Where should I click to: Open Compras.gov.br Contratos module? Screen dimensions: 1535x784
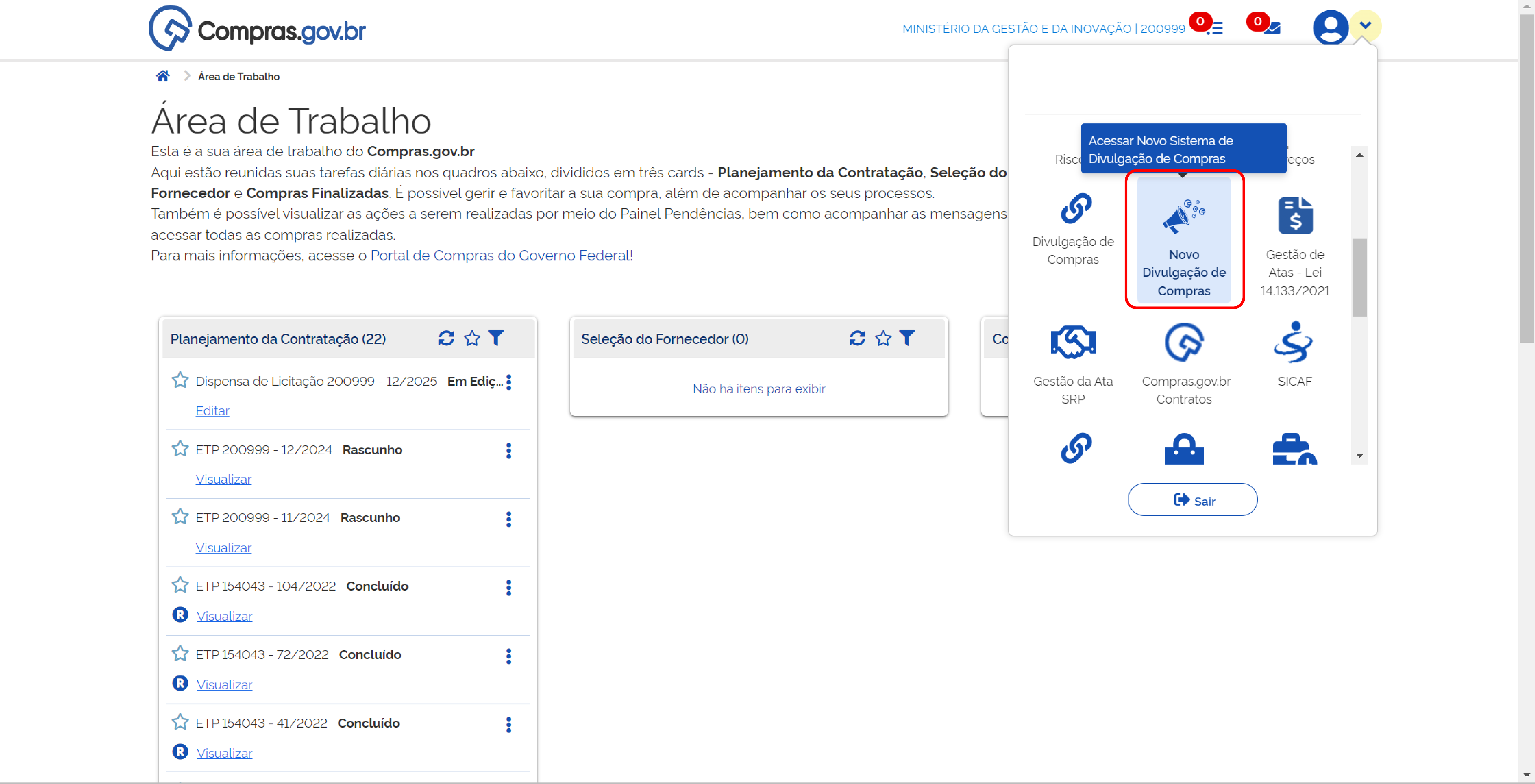1186,364
